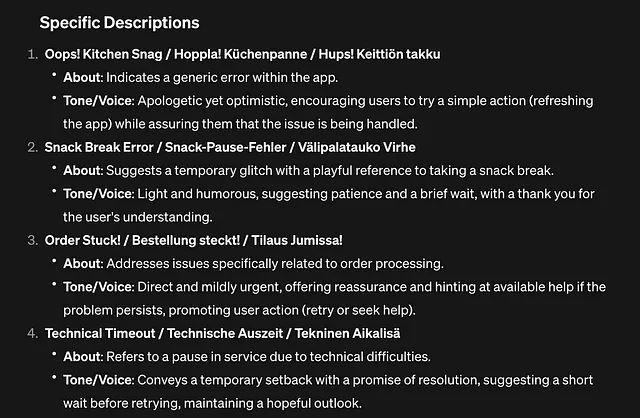Click 'Addresses issues specifically related to order processing'
This screenshot has height=418, width=640.
click(275, 264)
